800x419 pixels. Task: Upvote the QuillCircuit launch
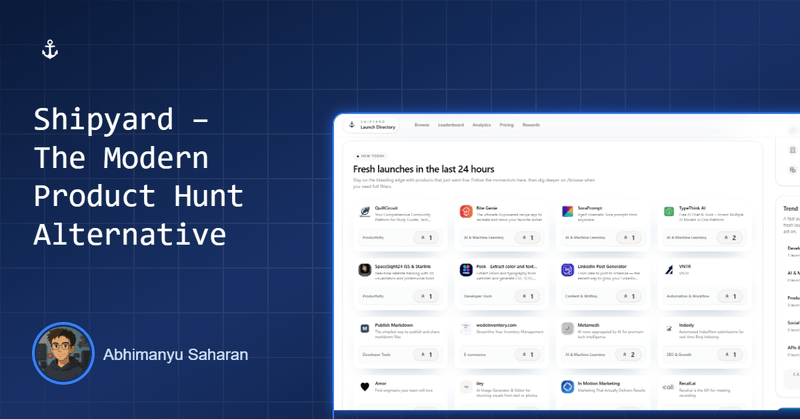pyautogui.click(x=426, y=237)
